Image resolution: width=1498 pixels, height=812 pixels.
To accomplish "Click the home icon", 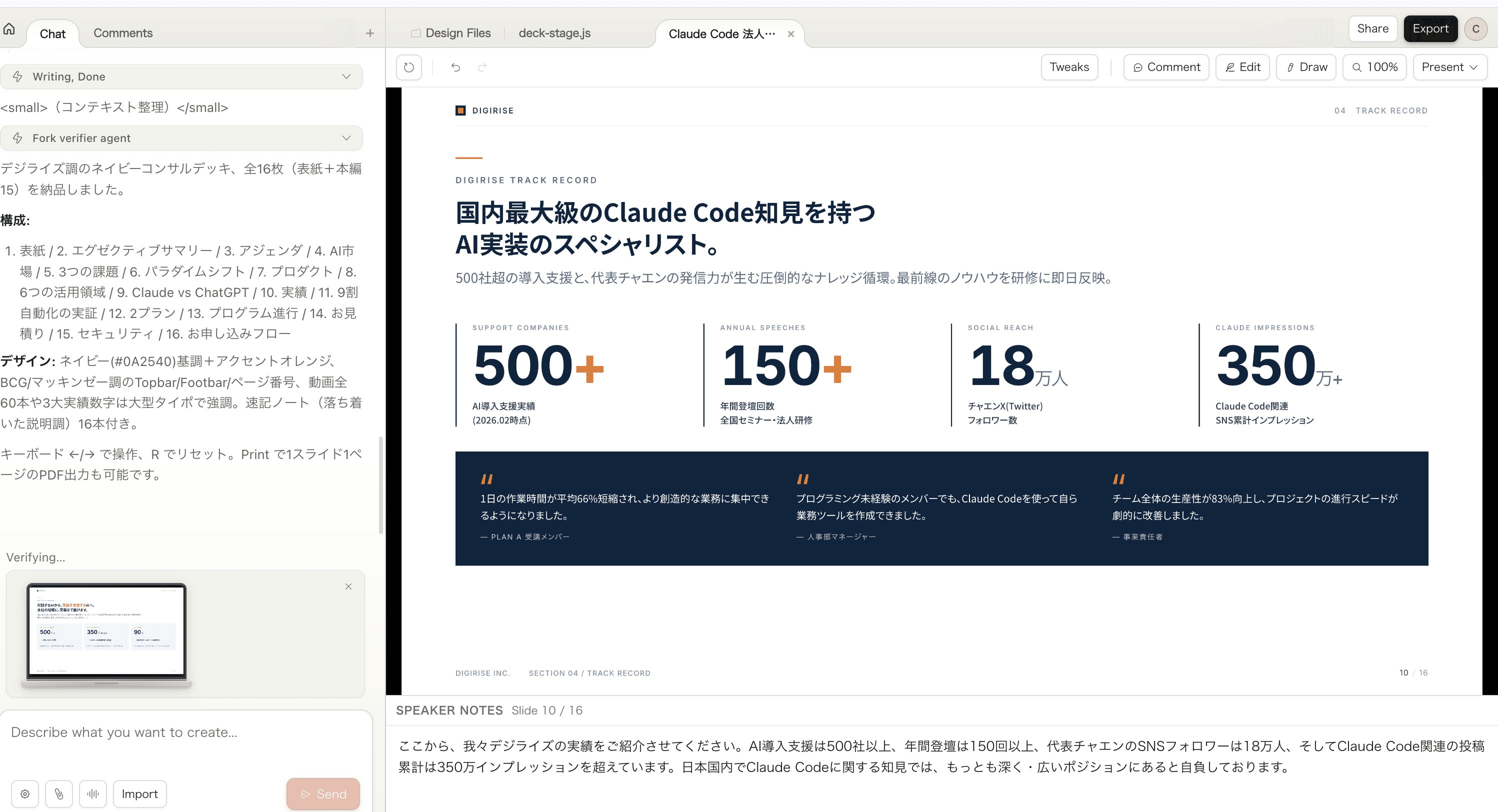I will point(9,29).
